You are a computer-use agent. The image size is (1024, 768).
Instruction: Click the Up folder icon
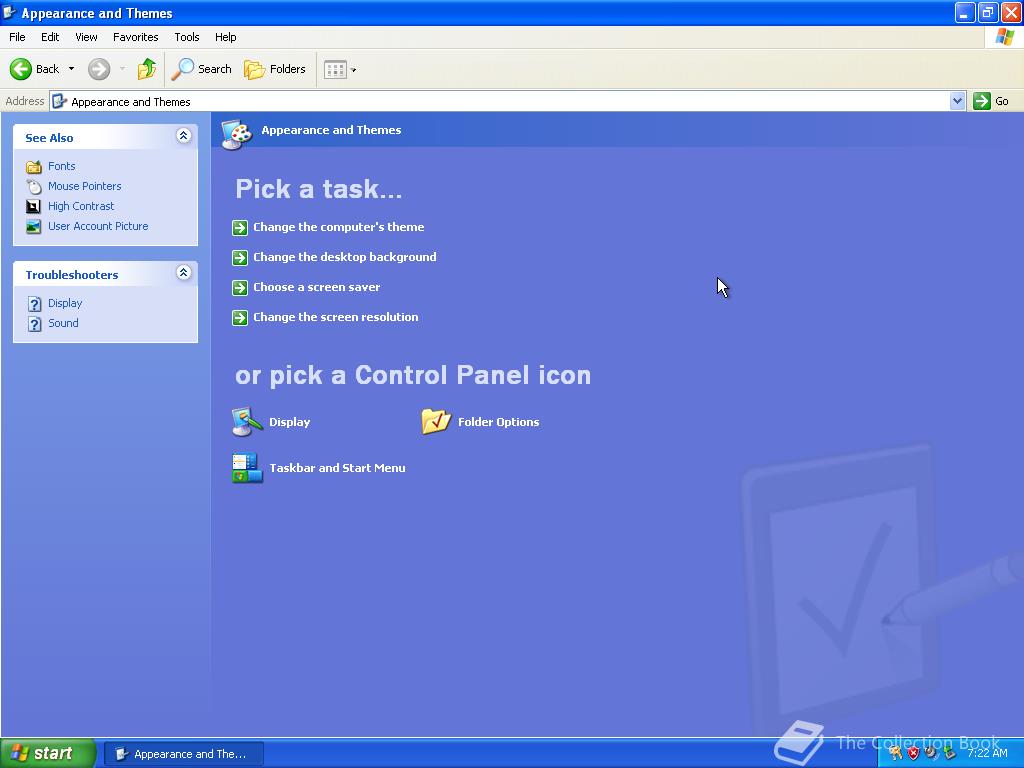tap(146, 69)
